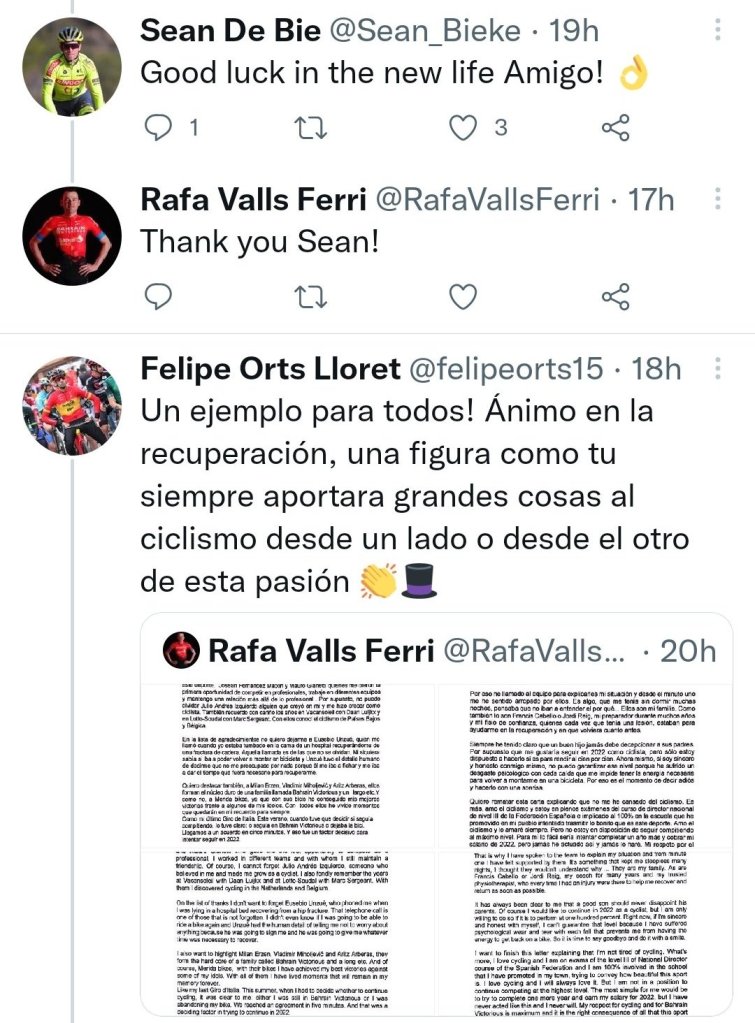Visit the @felipeorts15 profile handle
The image size is (755, 1023).
tap(503, 368)
